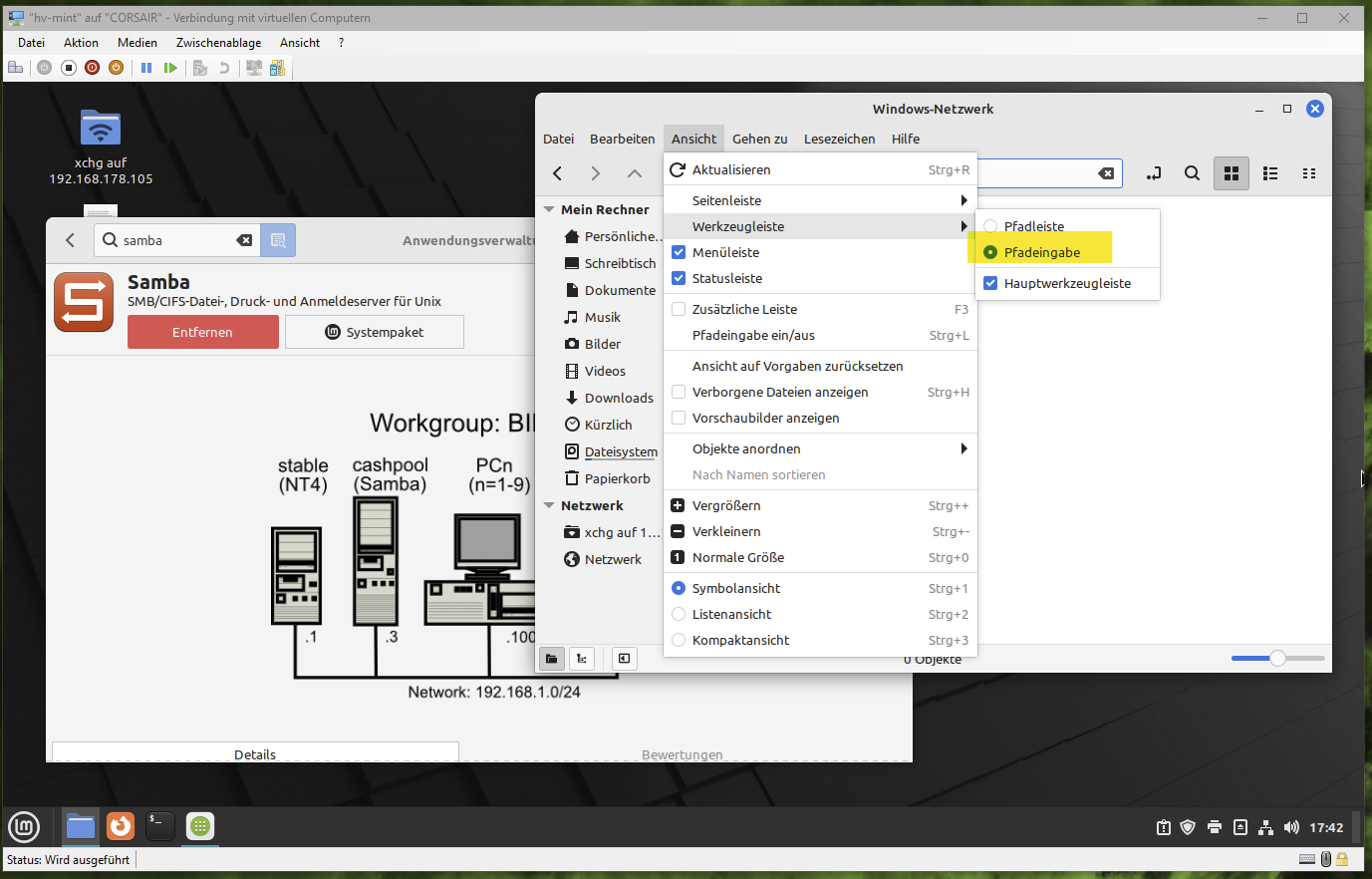The height and width of the screenshot is (879, 1372).
Task: Switch to compact view via toolbar button
Action: pos(1309,173)
